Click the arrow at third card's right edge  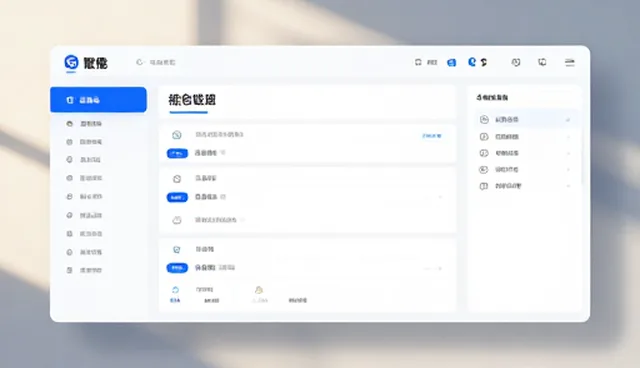[x=440, y=268]
